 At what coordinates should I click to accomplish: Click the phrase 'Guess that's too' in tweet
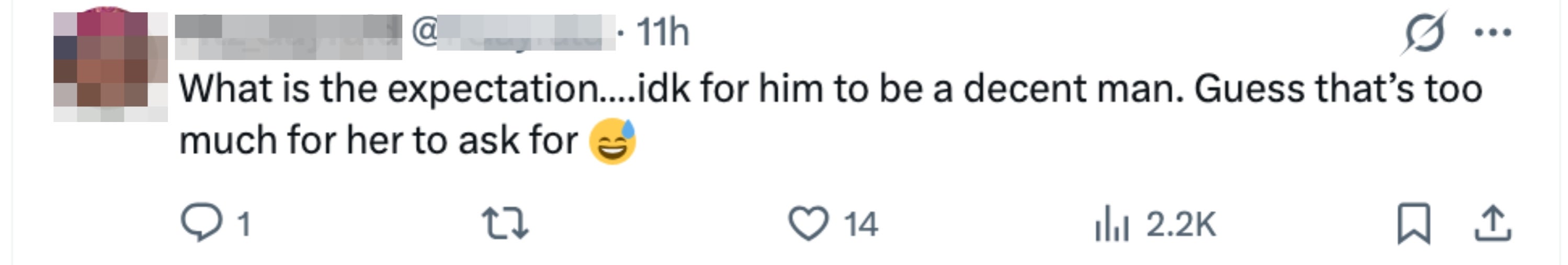pyautogui.click(x=1337, y=89)
